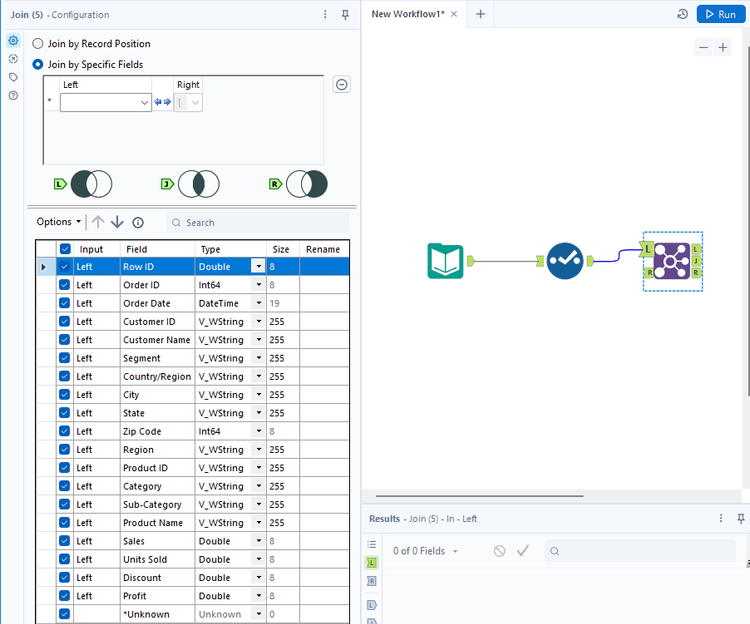Uncheck the Profit field checkbox
The height and width of the screenshot is (624, 750).
(x=65, y=596)
